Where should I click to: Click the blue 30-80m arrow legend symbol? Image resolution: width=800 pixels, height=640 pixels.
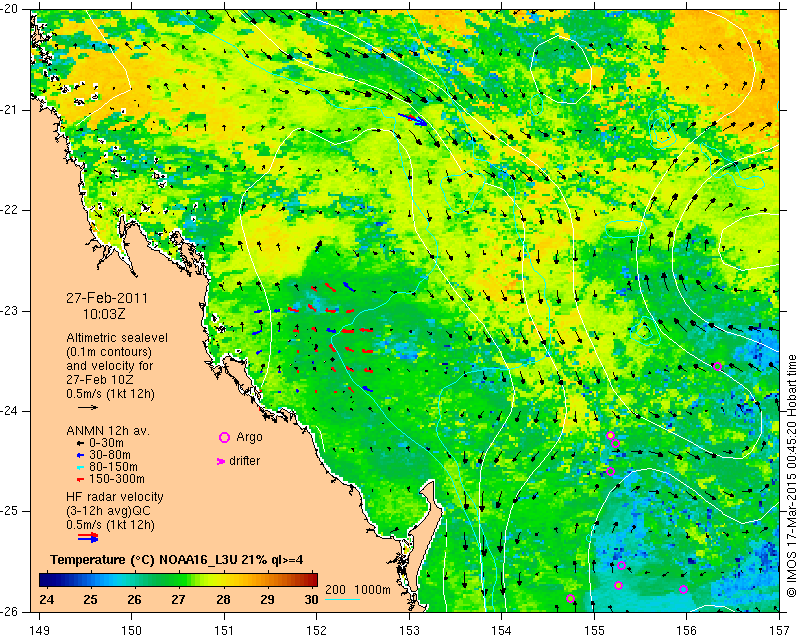80,455
